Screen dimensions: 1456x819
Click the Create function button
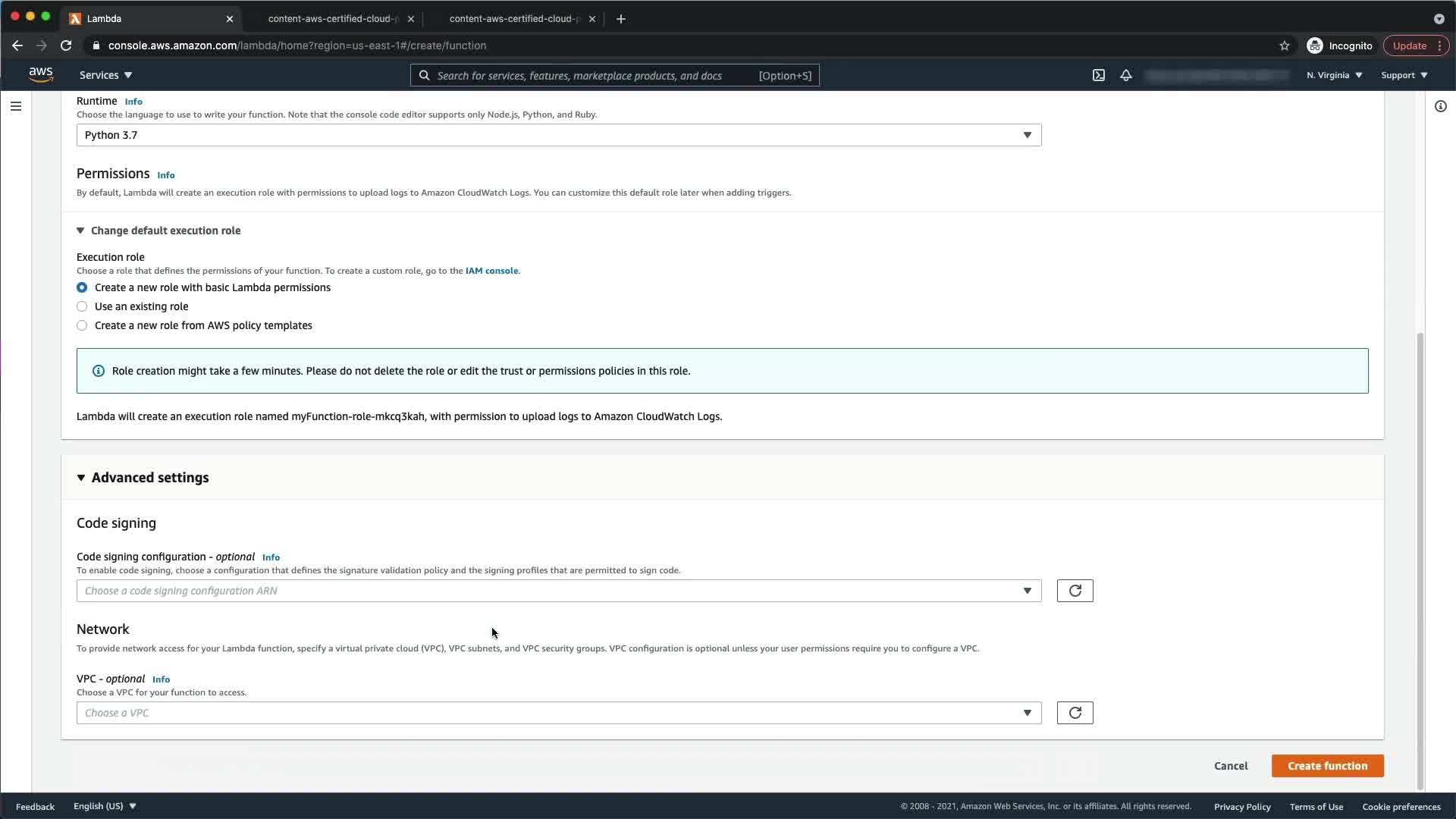coord(1327,766)
